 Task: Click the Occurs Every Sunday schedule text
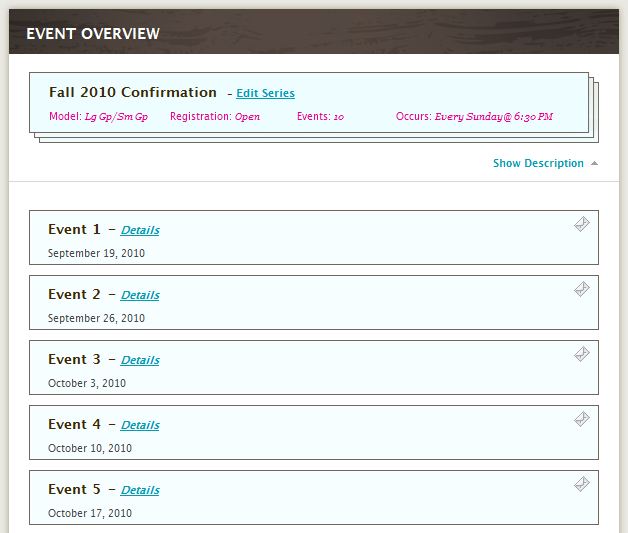pyautogui.click(x=474, y=117)
